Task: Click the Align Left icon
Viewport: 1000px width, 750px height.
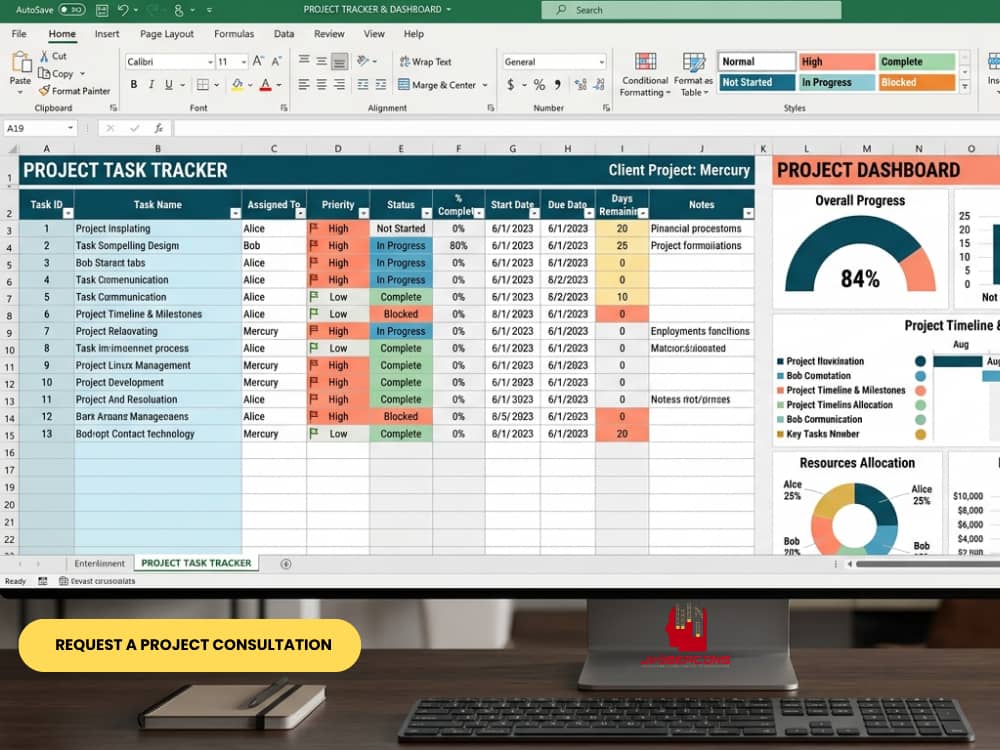Action: tap(304, 84)
